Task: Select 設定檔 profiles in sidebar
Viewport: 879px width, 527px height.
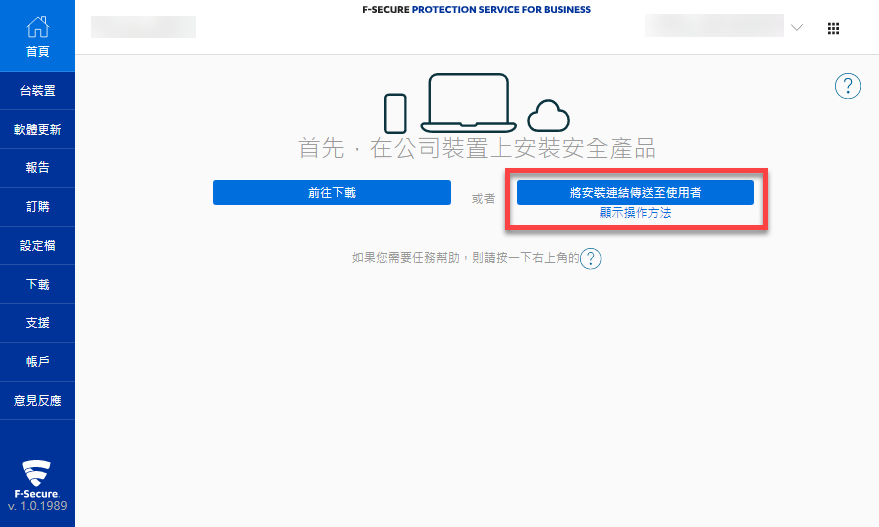Action: (x=37, y=246)
